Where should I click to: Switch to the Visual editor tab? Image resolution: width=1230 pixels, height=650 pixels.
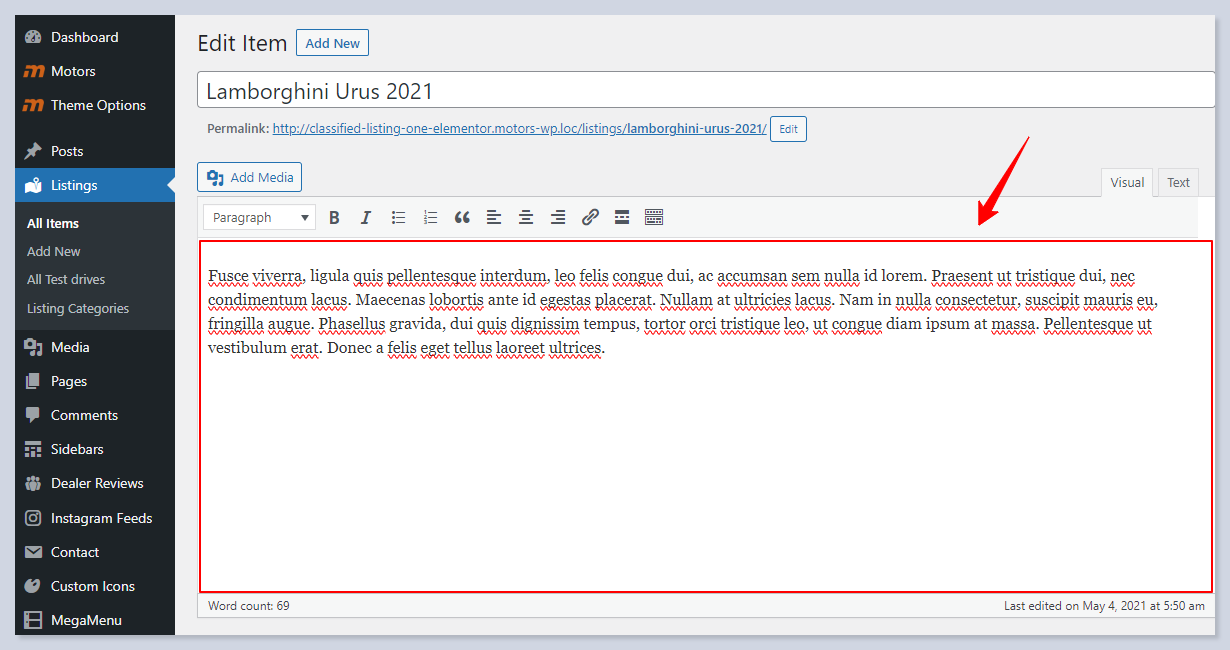pyautogui.click(x=1127, y=182)
